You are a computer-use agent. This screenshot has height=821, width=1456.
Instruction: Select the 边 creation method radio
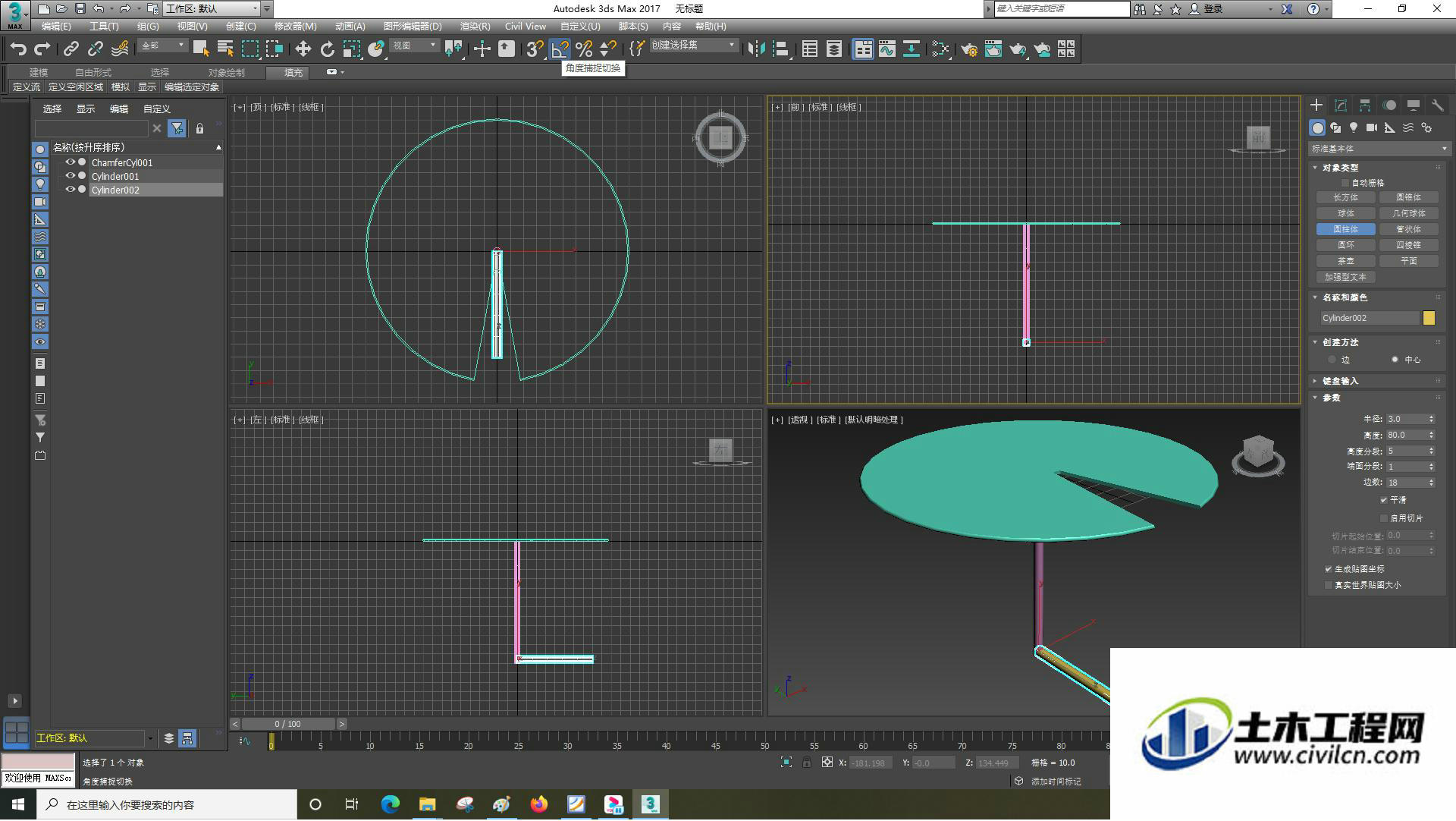pos(1332,360)
